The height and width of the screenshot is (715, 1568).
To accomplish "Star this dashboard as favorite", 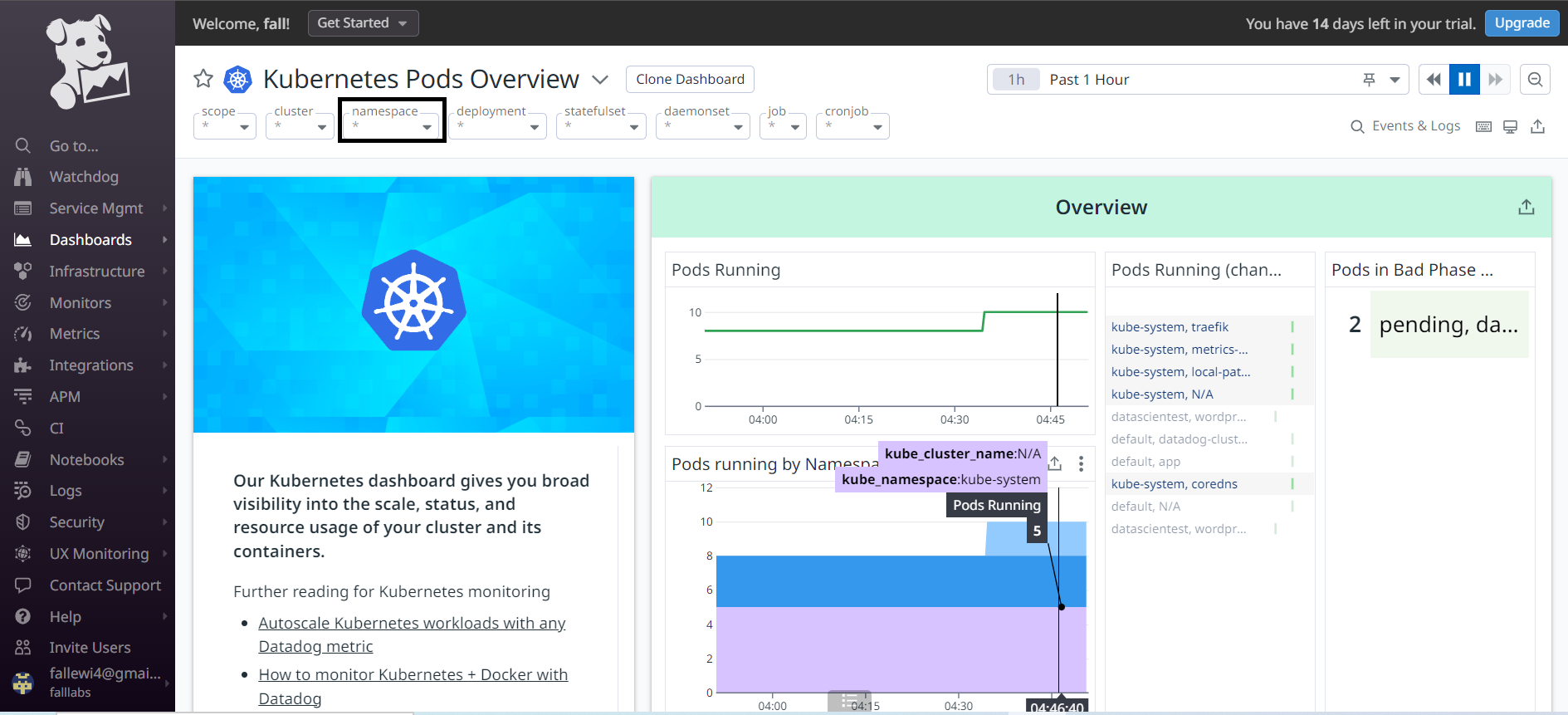I will (x=203, y=79).
